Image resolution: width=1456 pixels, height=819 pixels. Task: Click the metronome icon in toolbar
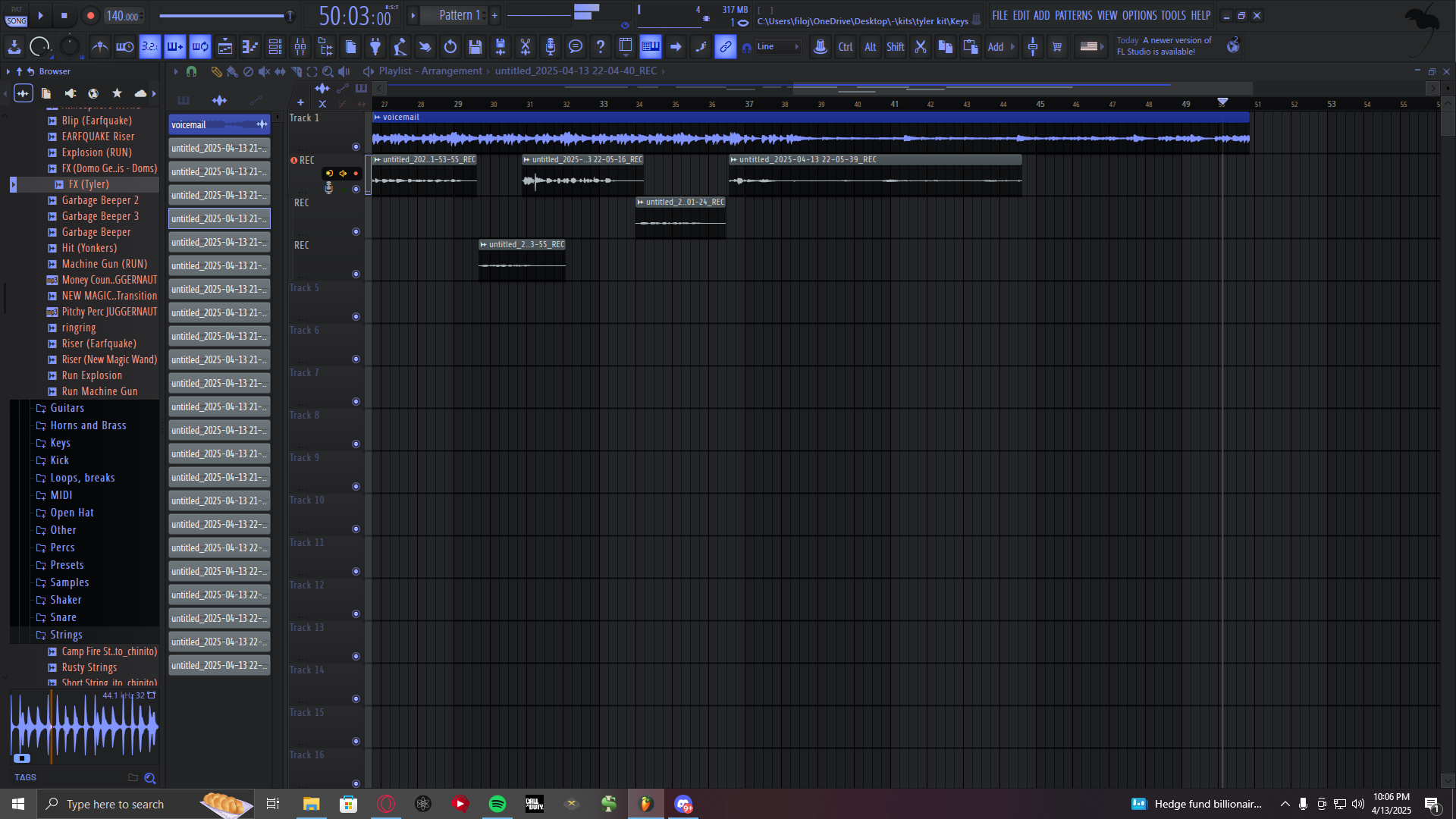pos(99,47)
